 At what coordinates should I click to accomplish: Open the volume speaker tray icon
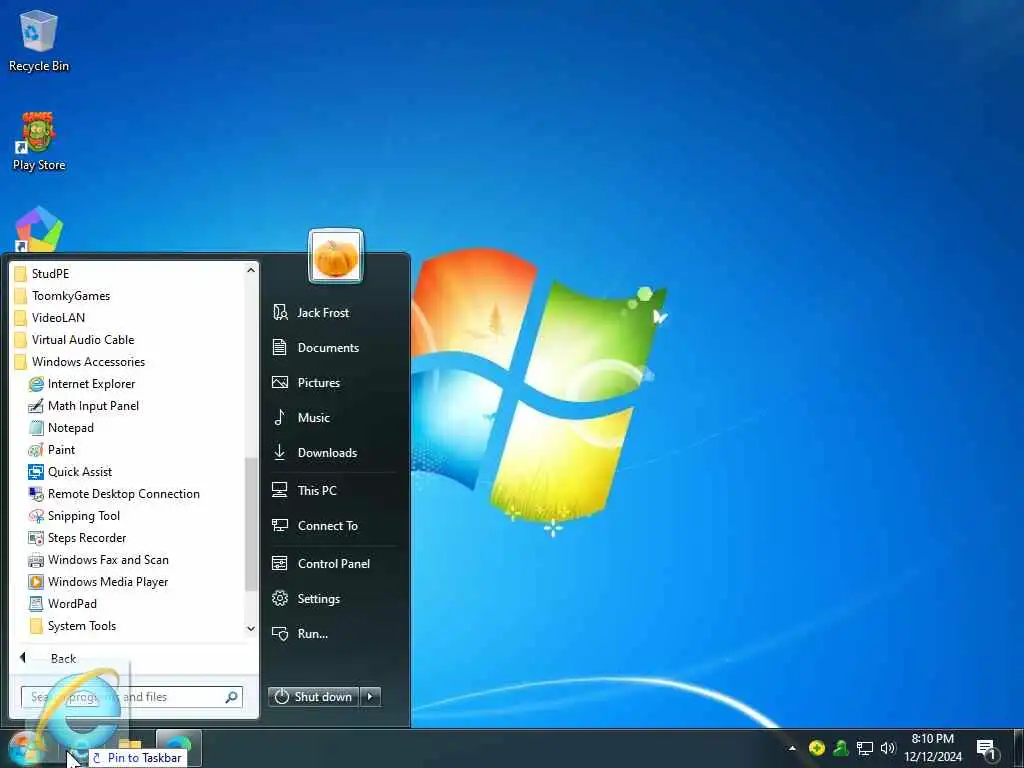coord(888,748)
